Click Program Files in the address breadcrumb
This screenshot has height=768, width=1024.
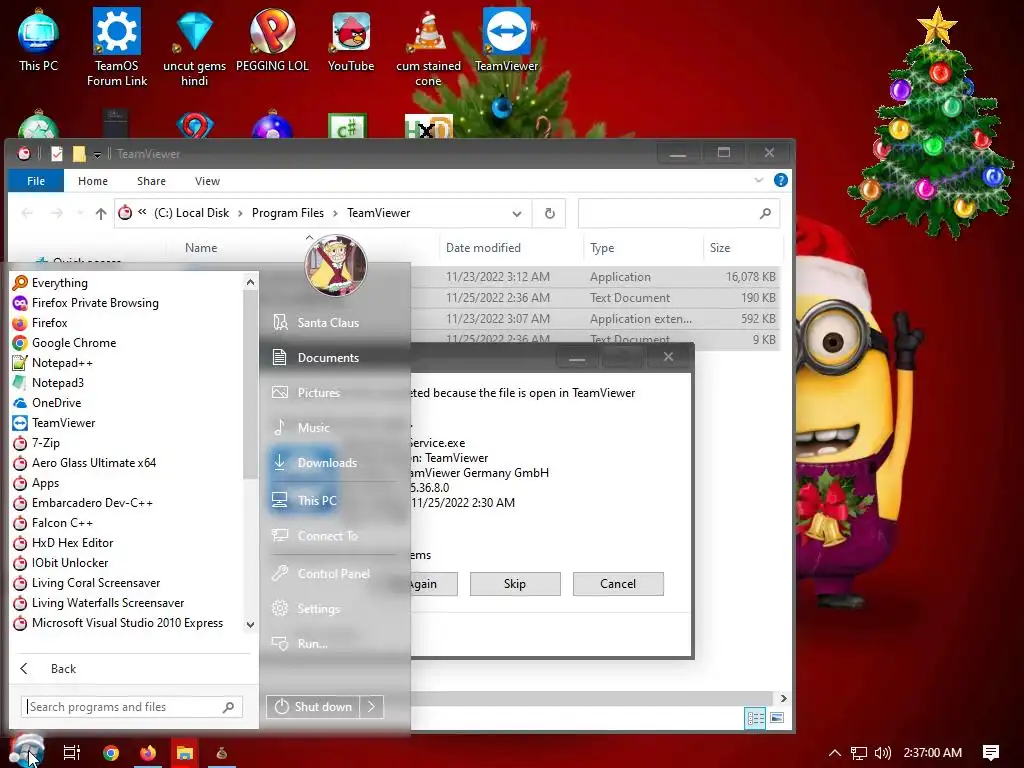click(x=288, y=213)
